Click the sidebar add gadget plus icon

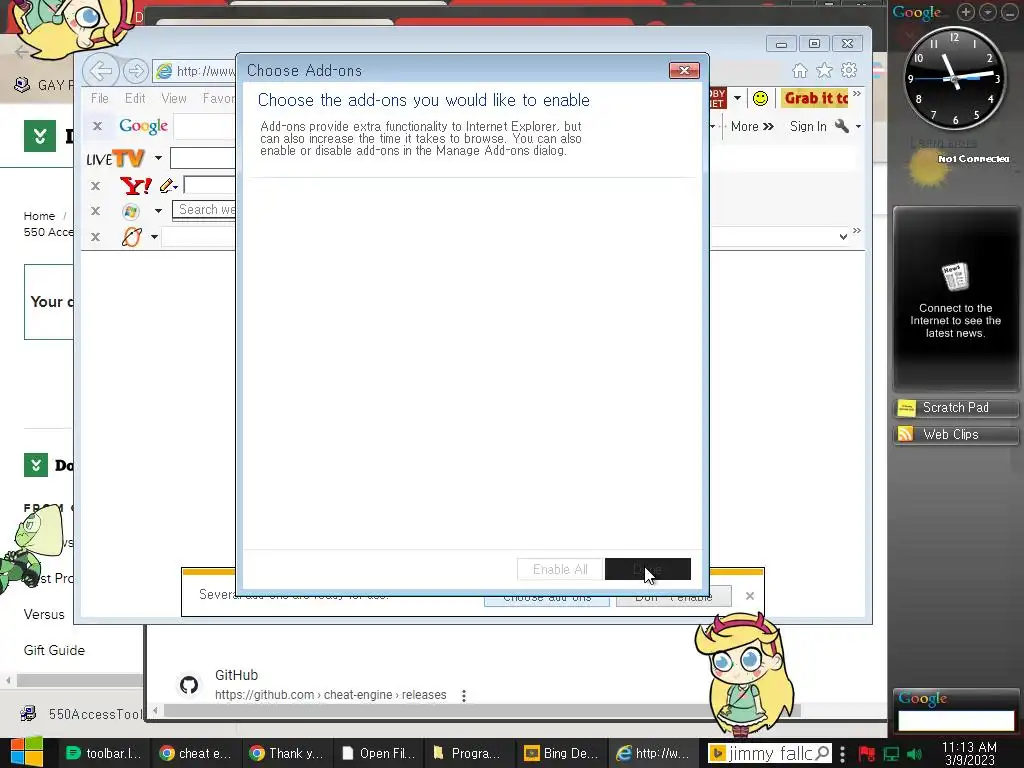point(966,12)
